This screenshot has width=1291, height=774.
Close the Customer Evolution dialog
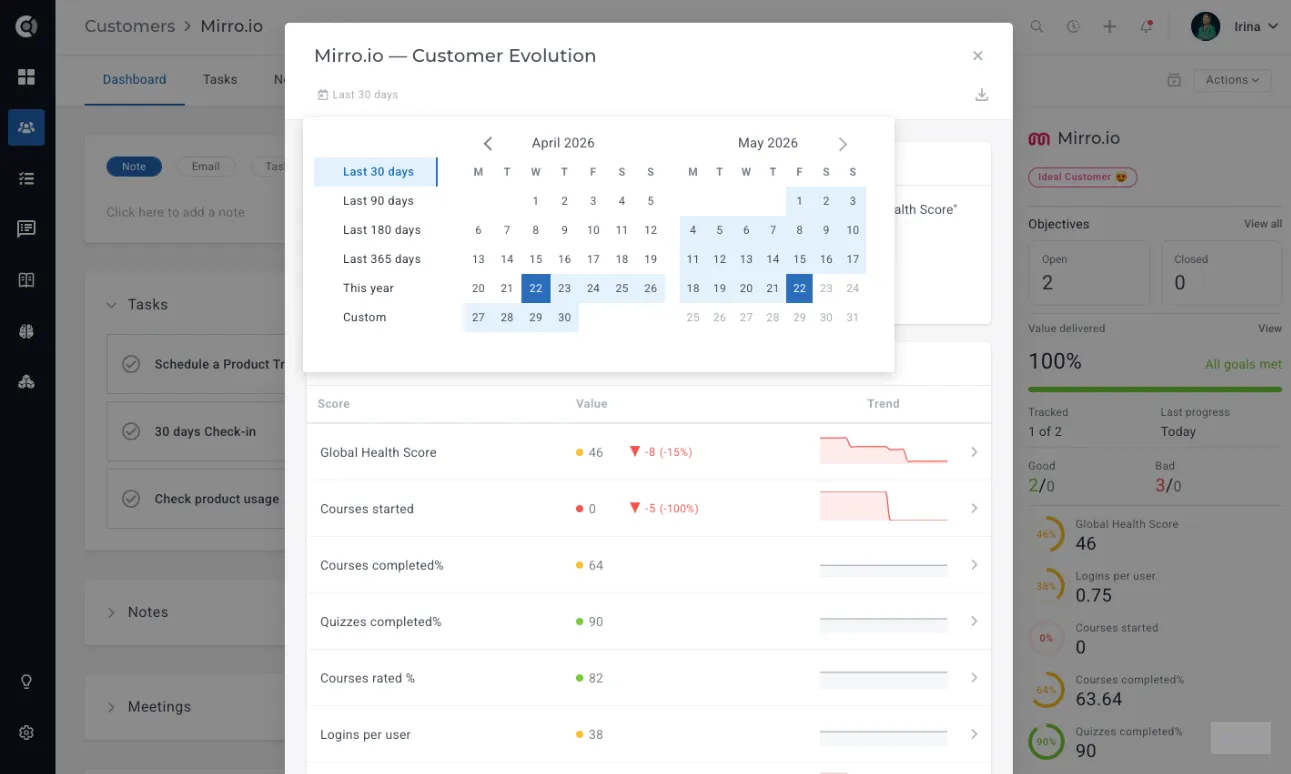pos(978,56)
